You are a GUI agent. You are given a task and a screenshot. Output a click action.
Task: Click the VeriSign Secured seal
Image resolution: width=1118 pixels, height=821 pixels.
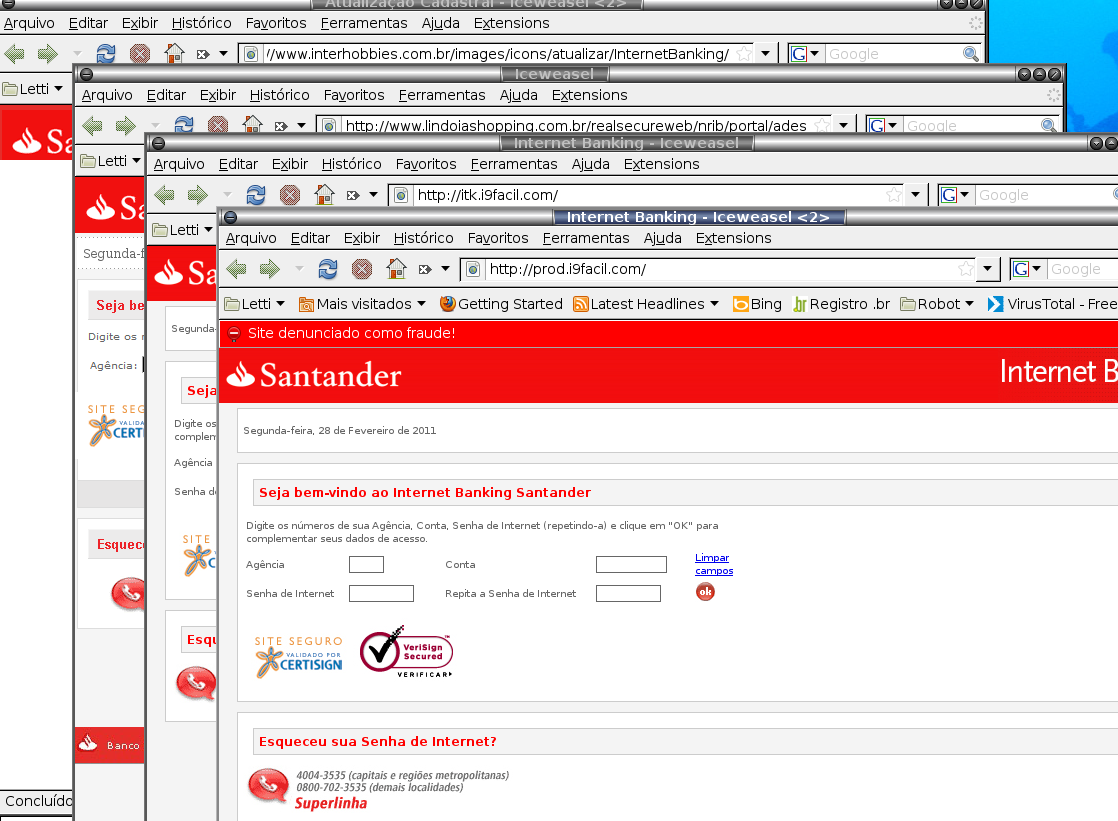click(406, 651)
